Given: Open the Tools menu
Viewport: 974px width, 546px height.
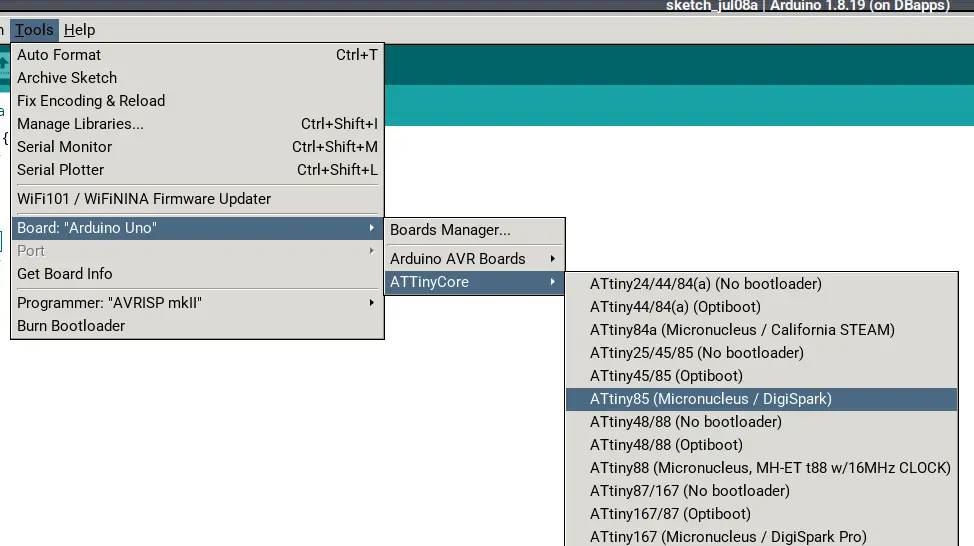Looking at the screenshot, I should tap(34, 30).
